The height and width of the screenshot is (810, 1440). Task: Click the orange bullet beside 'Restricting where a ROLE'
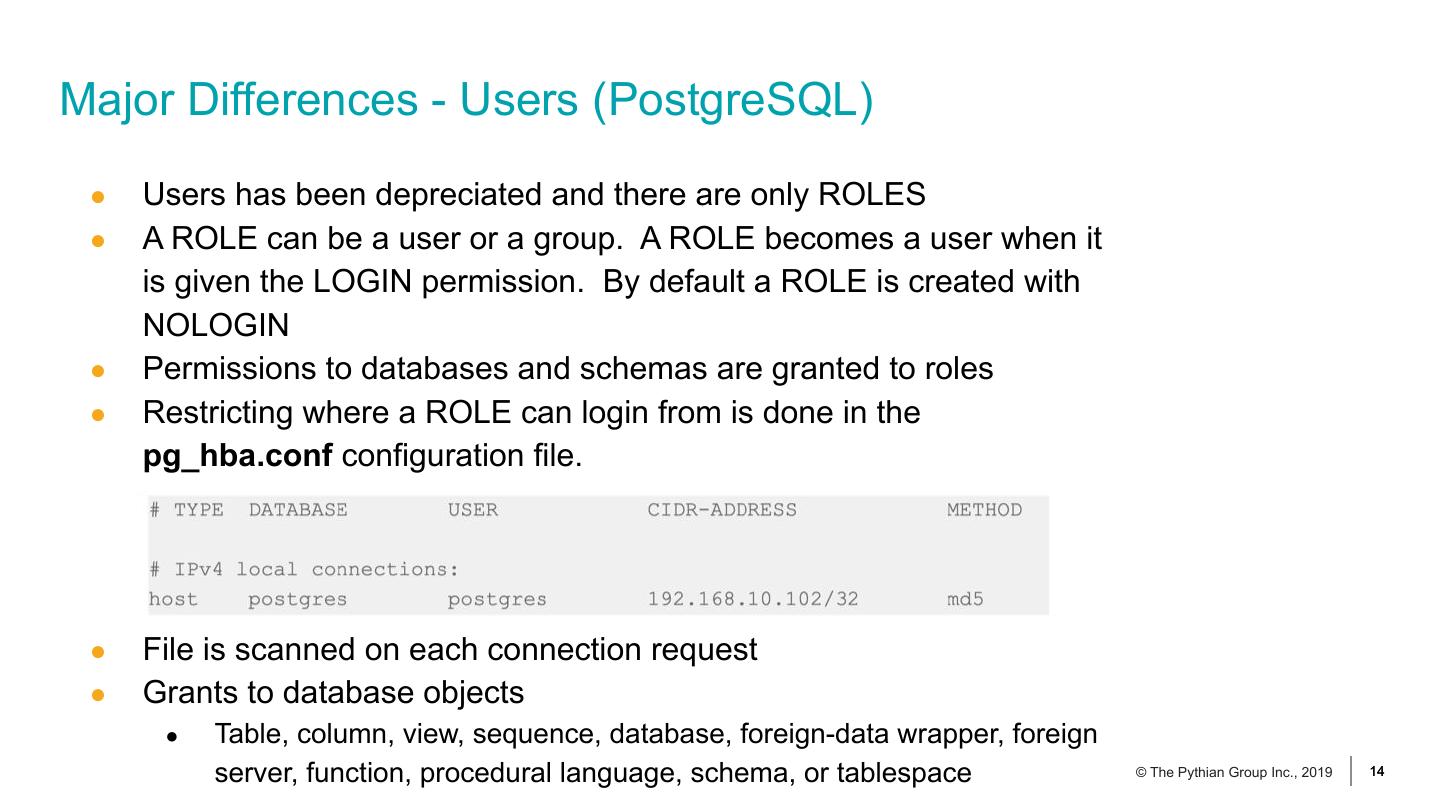point(98,415)
